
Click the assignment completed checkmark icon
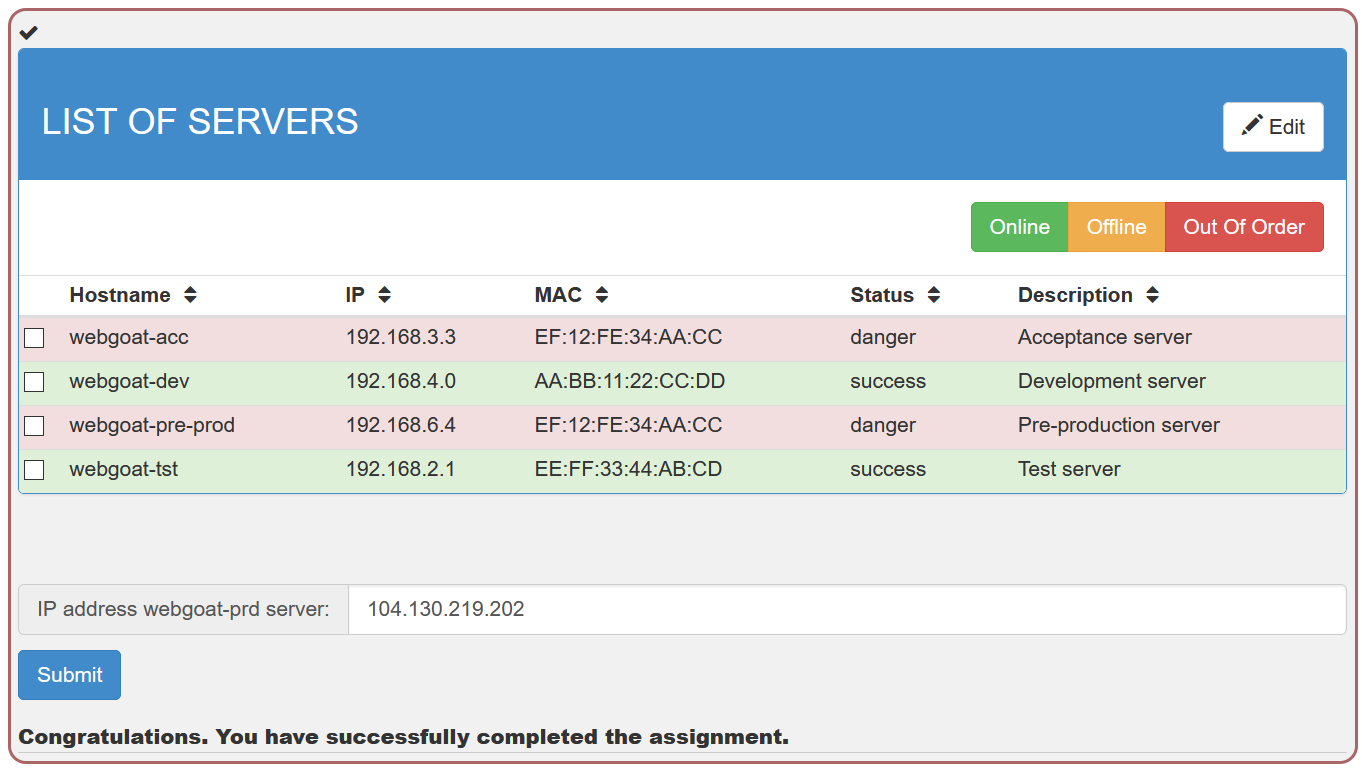29,33
